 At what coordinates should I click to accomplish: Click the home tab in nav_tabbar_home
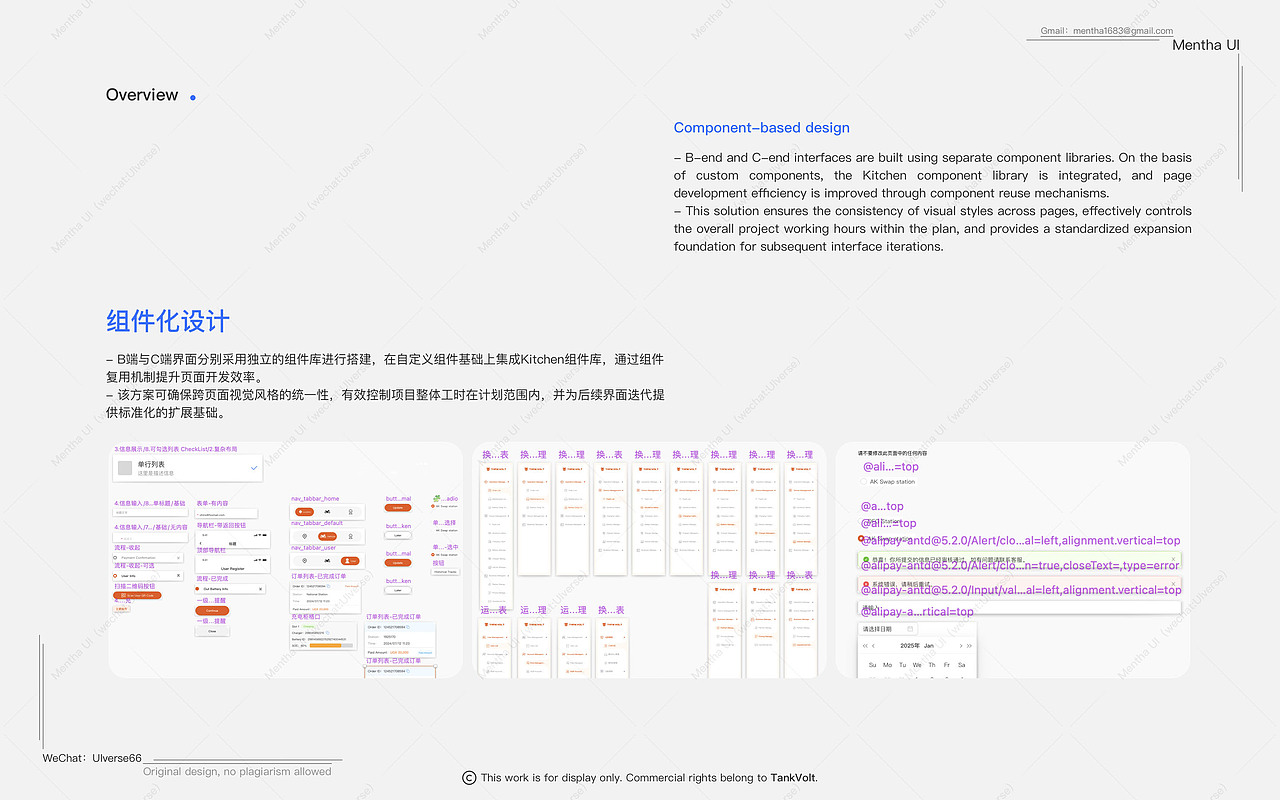tap(304, 512)
